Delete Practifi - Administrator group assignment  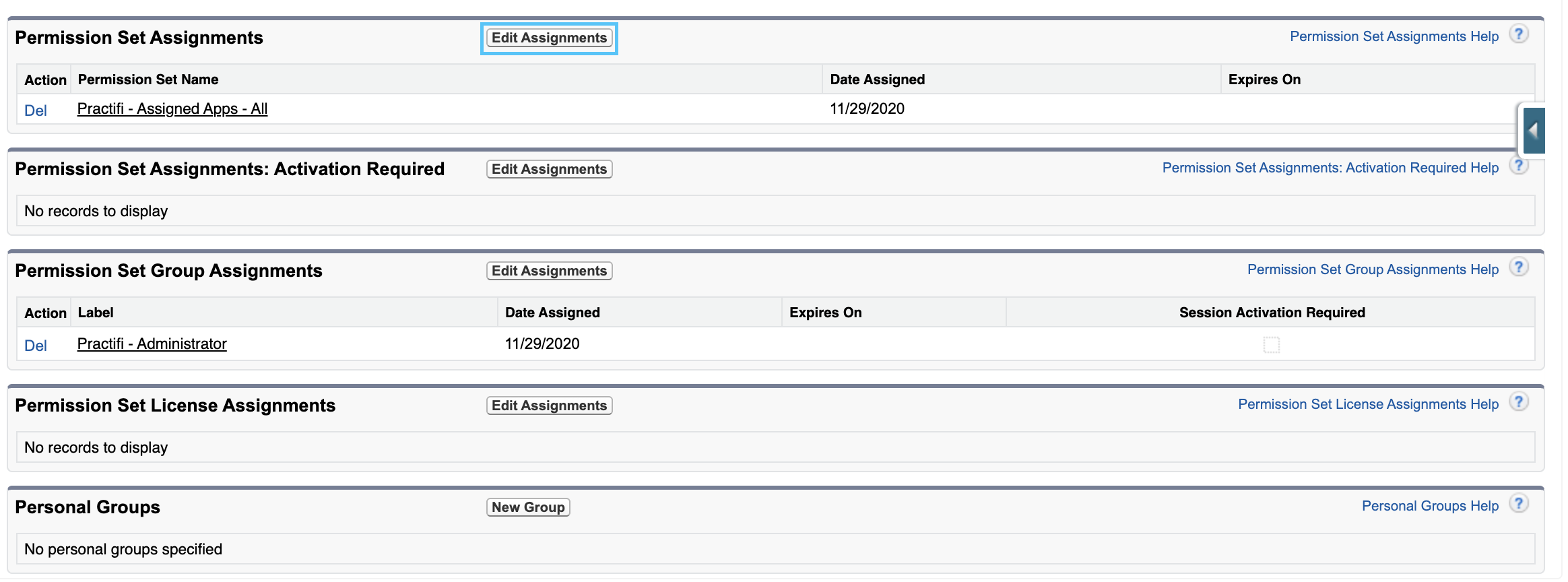36,346
